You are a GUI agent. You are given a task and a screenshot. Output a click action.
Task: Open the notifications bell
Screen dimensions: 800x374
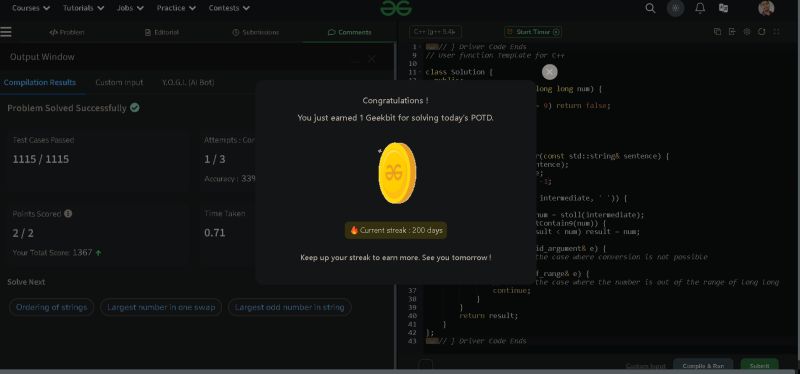[x=700, y=8]
